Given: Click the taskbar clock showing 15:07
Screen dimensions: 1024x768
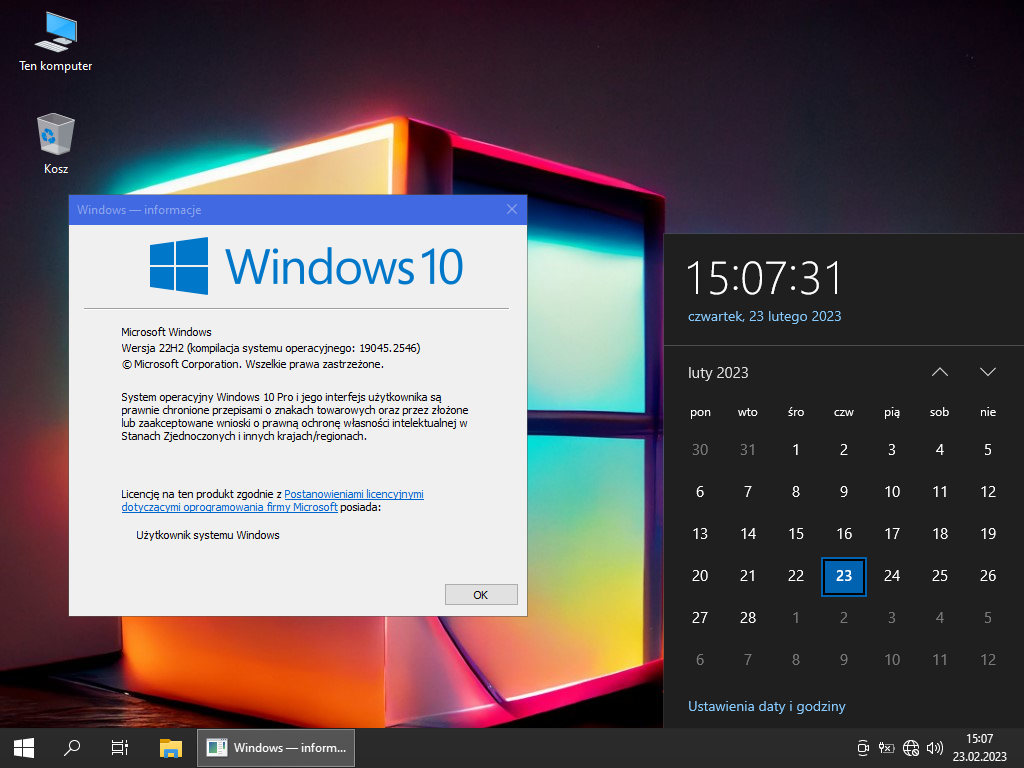Looking at the screenshot, I should [x=980, y=747].
